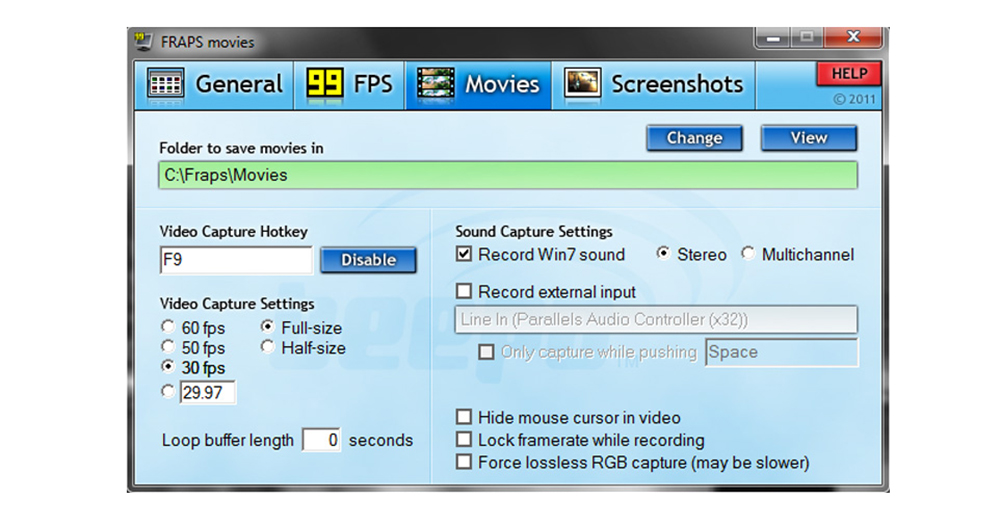Open the red HELP button
Viewport: 1000px width, 524px height.
pyautogui.click(x=849, y=74)
